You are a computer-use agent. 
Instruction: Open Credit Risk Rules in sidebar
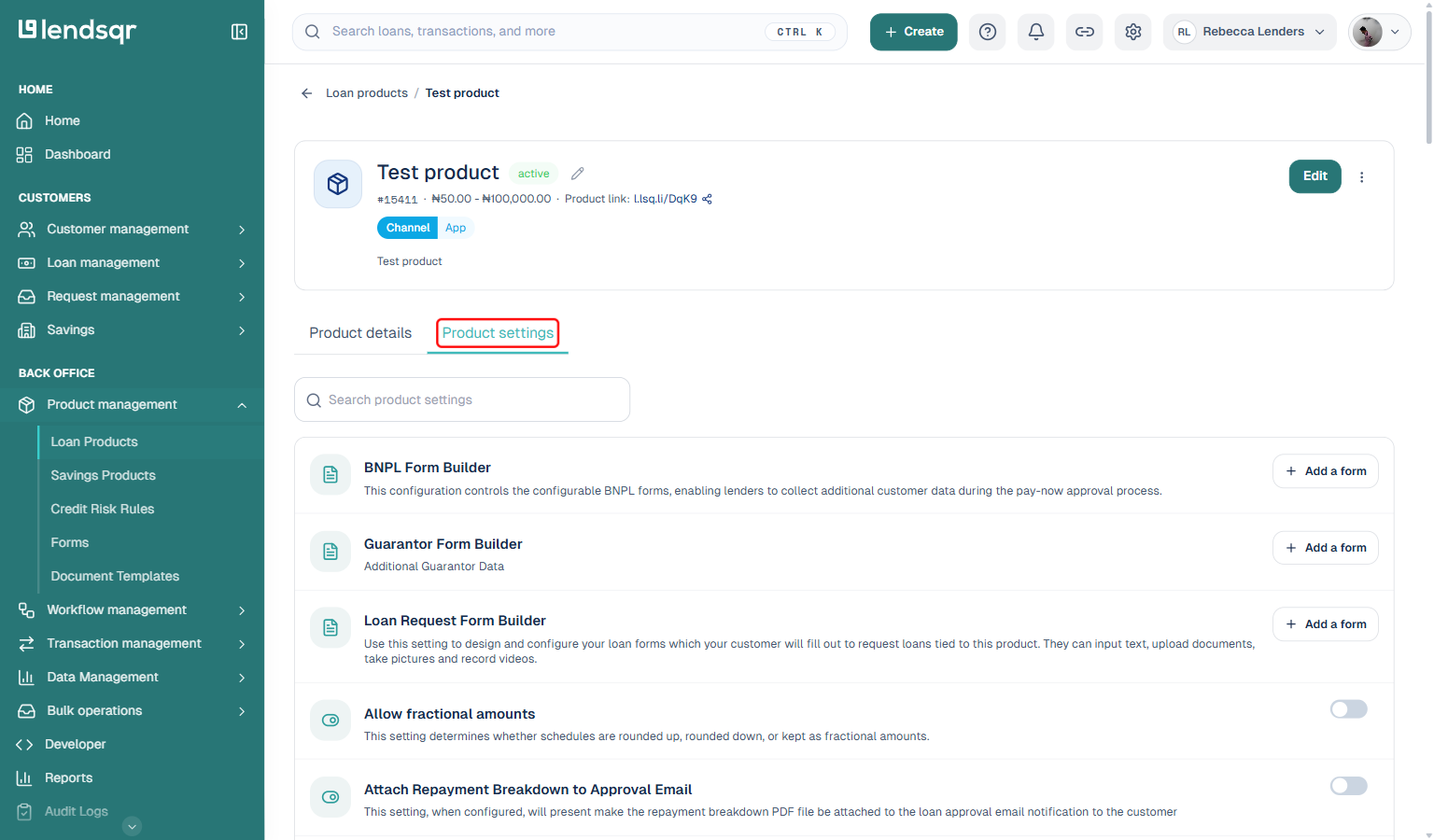103,510
